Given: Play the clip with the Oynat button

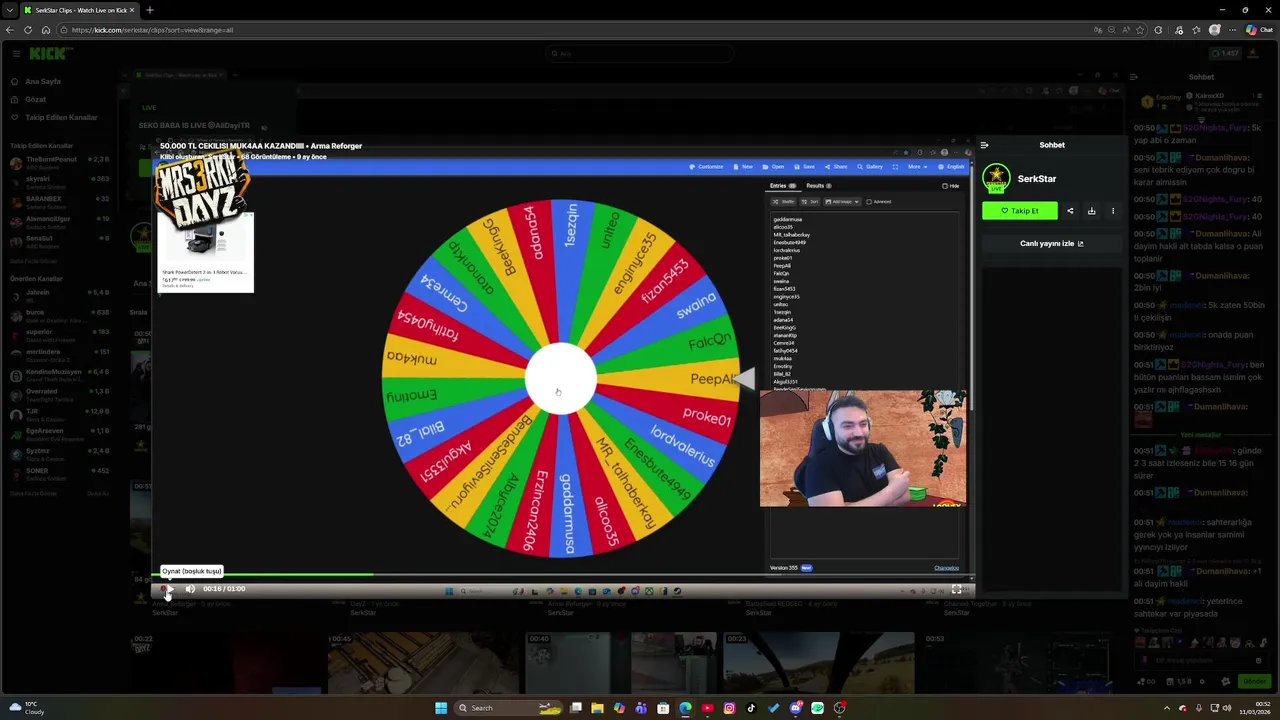Looking at the screenshot, I should click(169, 589).
